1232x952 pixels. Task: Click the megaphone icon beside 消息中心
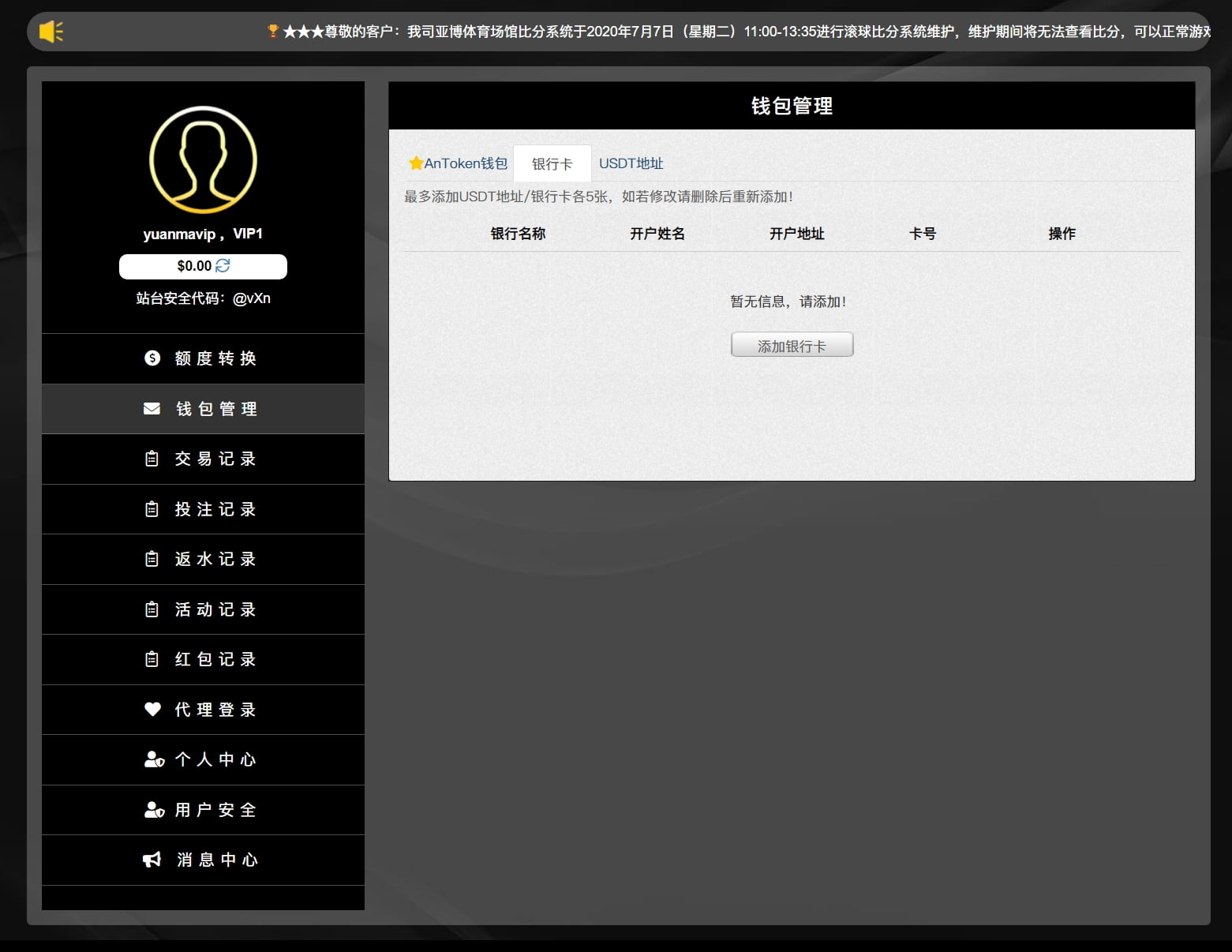coord(152,860)
